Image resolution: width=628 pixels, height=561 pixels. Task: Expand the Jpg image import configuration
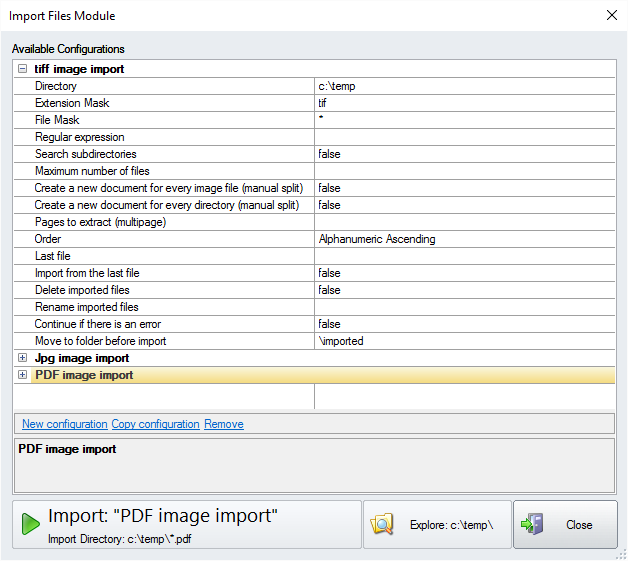coord(22,358)
